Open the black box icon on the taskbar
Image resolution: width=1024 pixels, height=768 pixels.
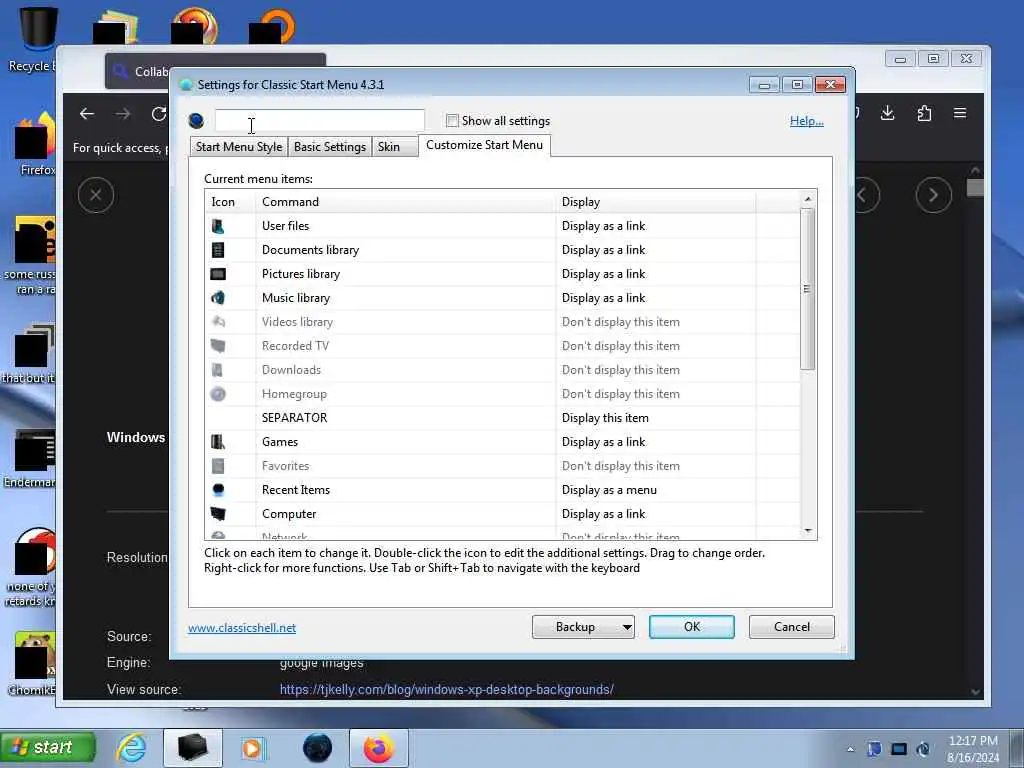coord(193,748)
